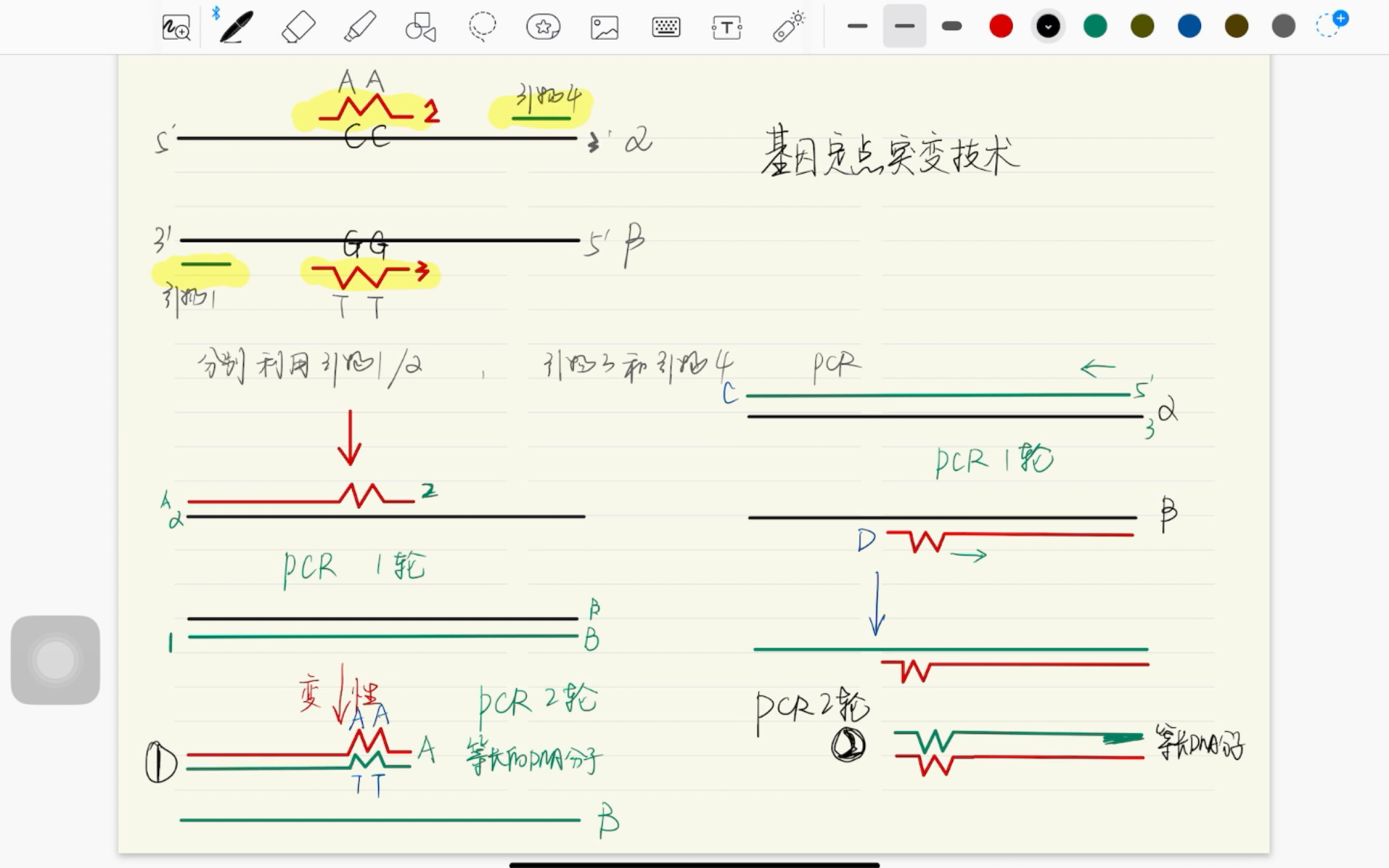The height and width of the screenshot is (868, 1389).
Task: Pick the dark brown pen color
Action: [x=1236, y=27]
